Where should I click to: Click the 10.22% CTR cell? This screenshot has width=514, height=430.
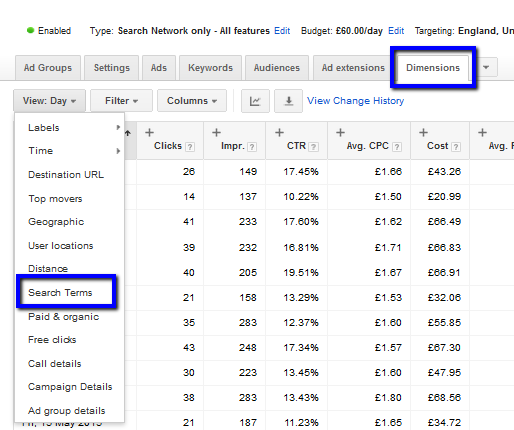[301, 197]
